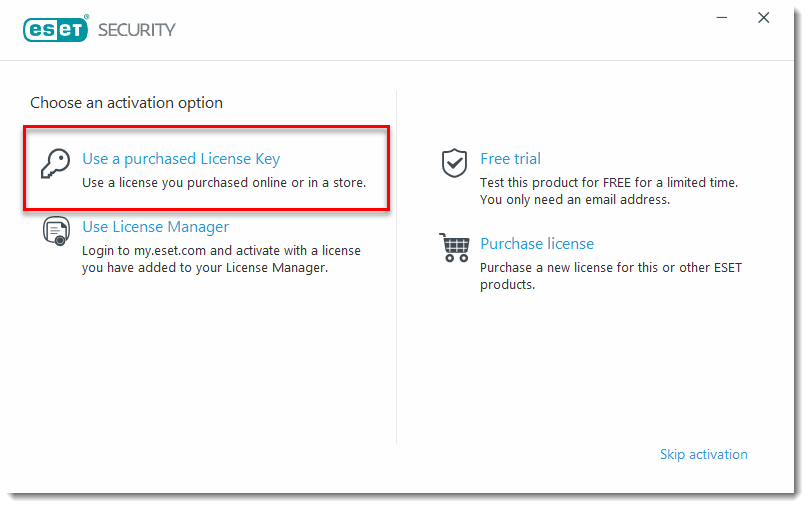Start the Free trial option
This screenshot has height=508, width=809.
pos(510,159)
